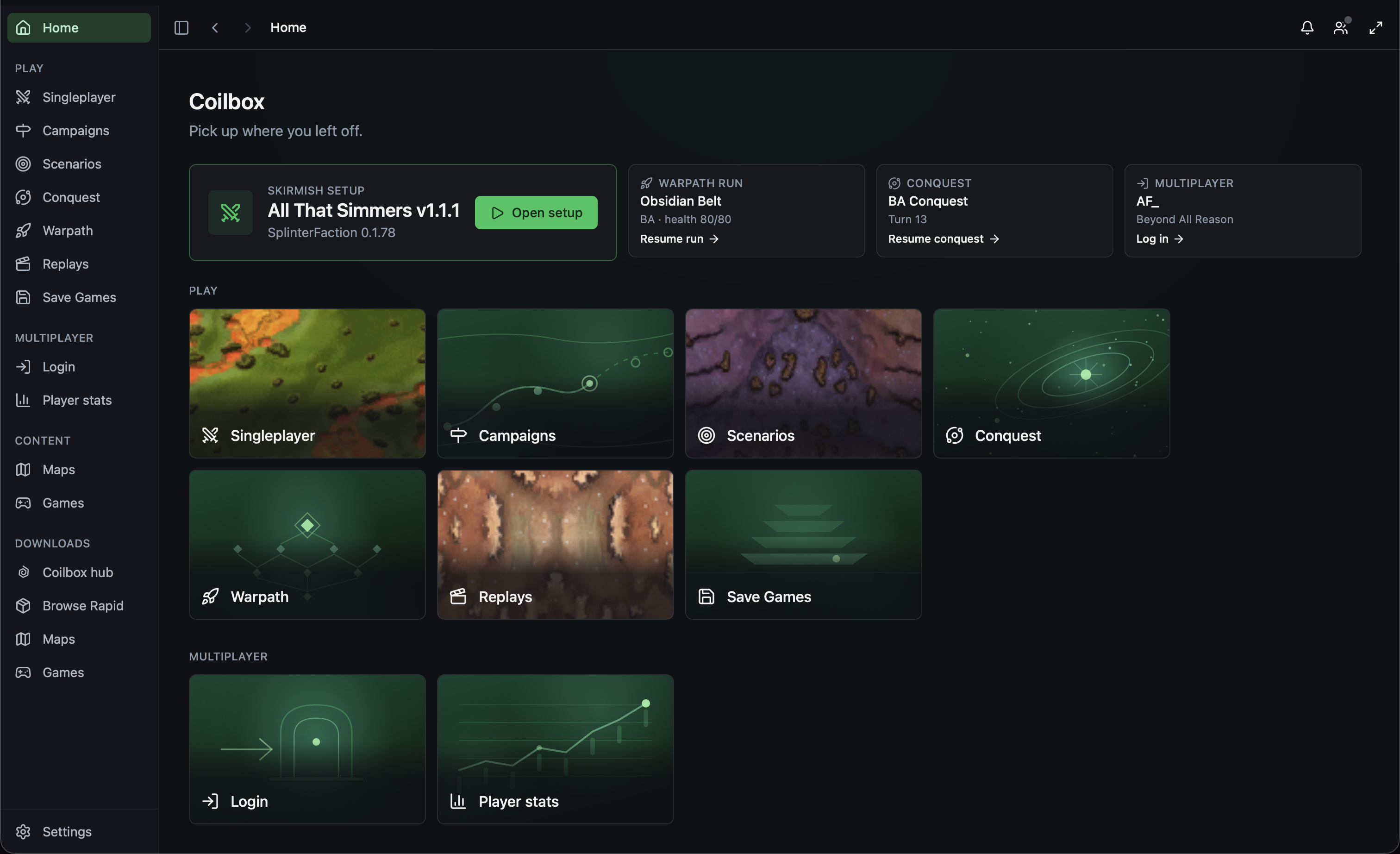1400x854 pixels.
Task: Open Save Games in the sidebar
Action: [x=79, y=297]
